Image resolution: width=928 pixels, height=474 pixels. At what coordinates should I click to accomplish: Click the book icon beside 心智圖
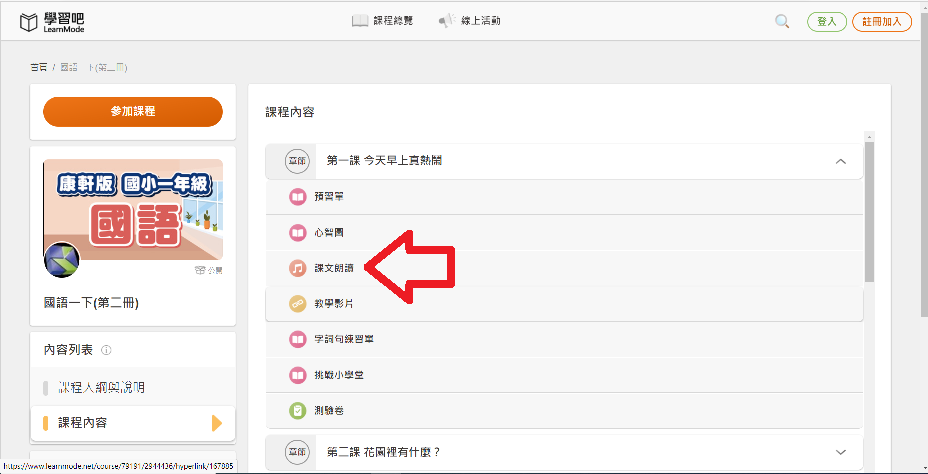297,233
